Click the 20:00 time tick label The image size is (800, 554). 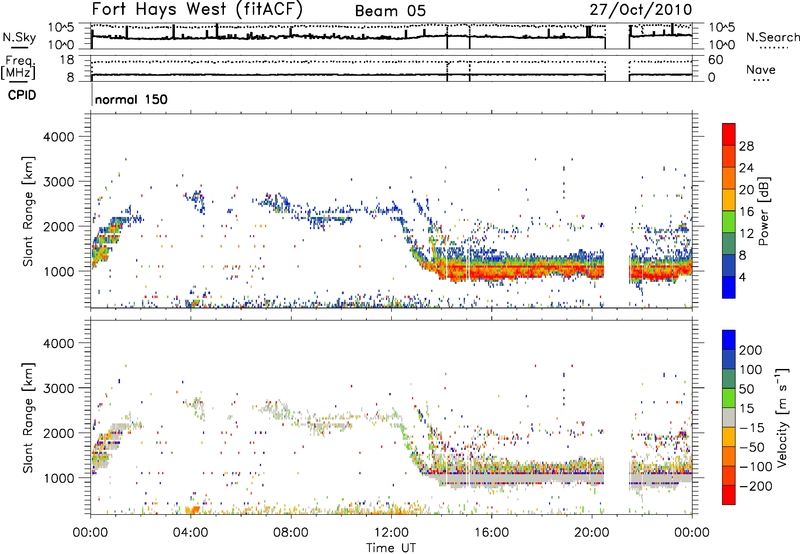click(591, 533)
